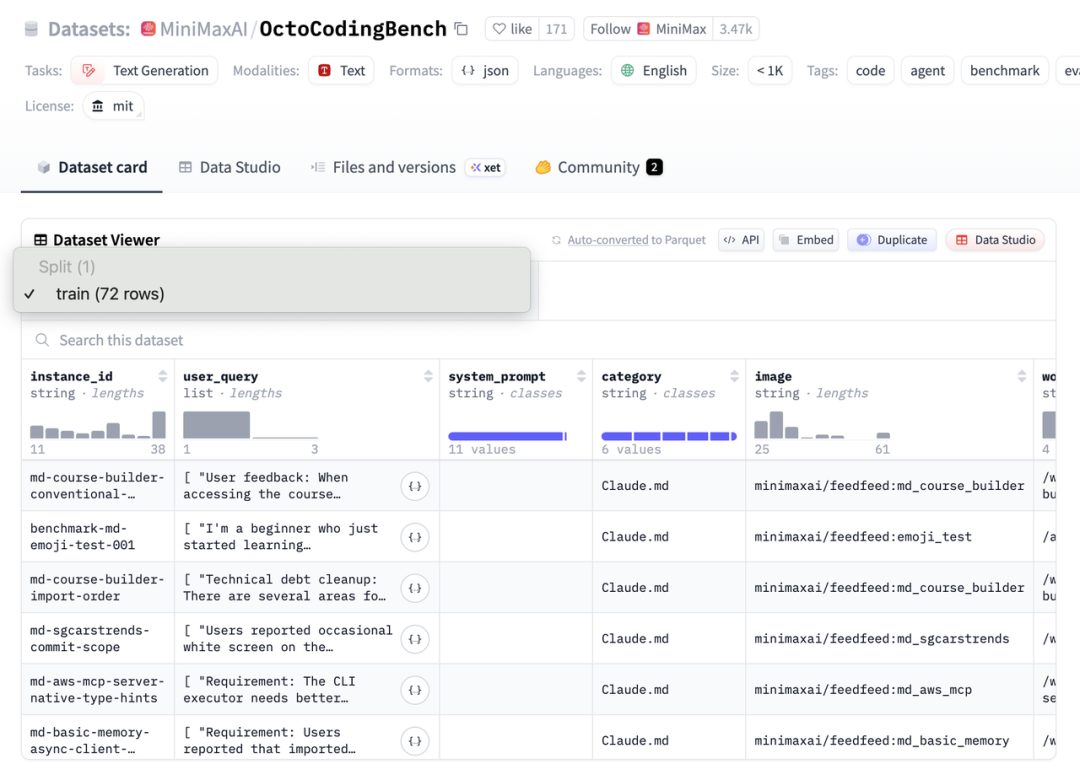
Task: Click the instance_id lengths histogram
Action: tap(97, 424)
